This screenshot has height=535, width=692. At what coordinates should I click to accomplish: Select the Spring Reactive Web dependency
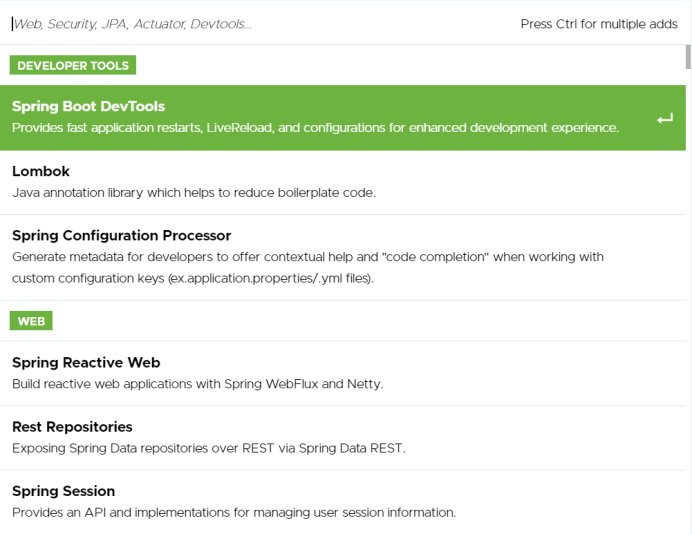coord(343,373)
